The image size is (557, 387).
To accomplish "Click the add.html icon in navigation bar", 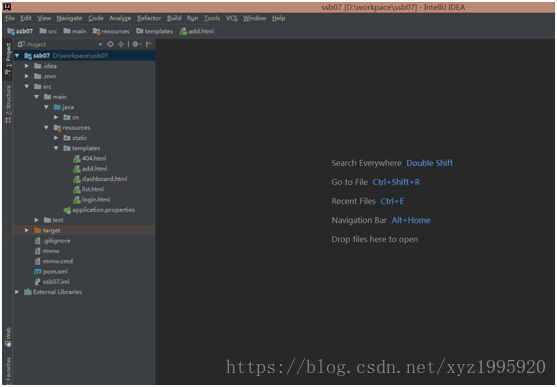I will tap(183, 31).
